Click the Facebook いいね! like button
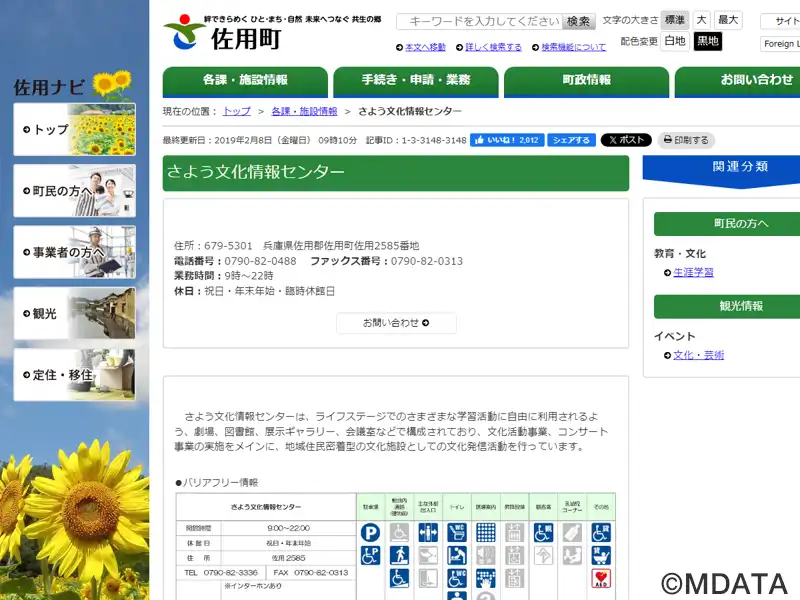 pos(507,140)
